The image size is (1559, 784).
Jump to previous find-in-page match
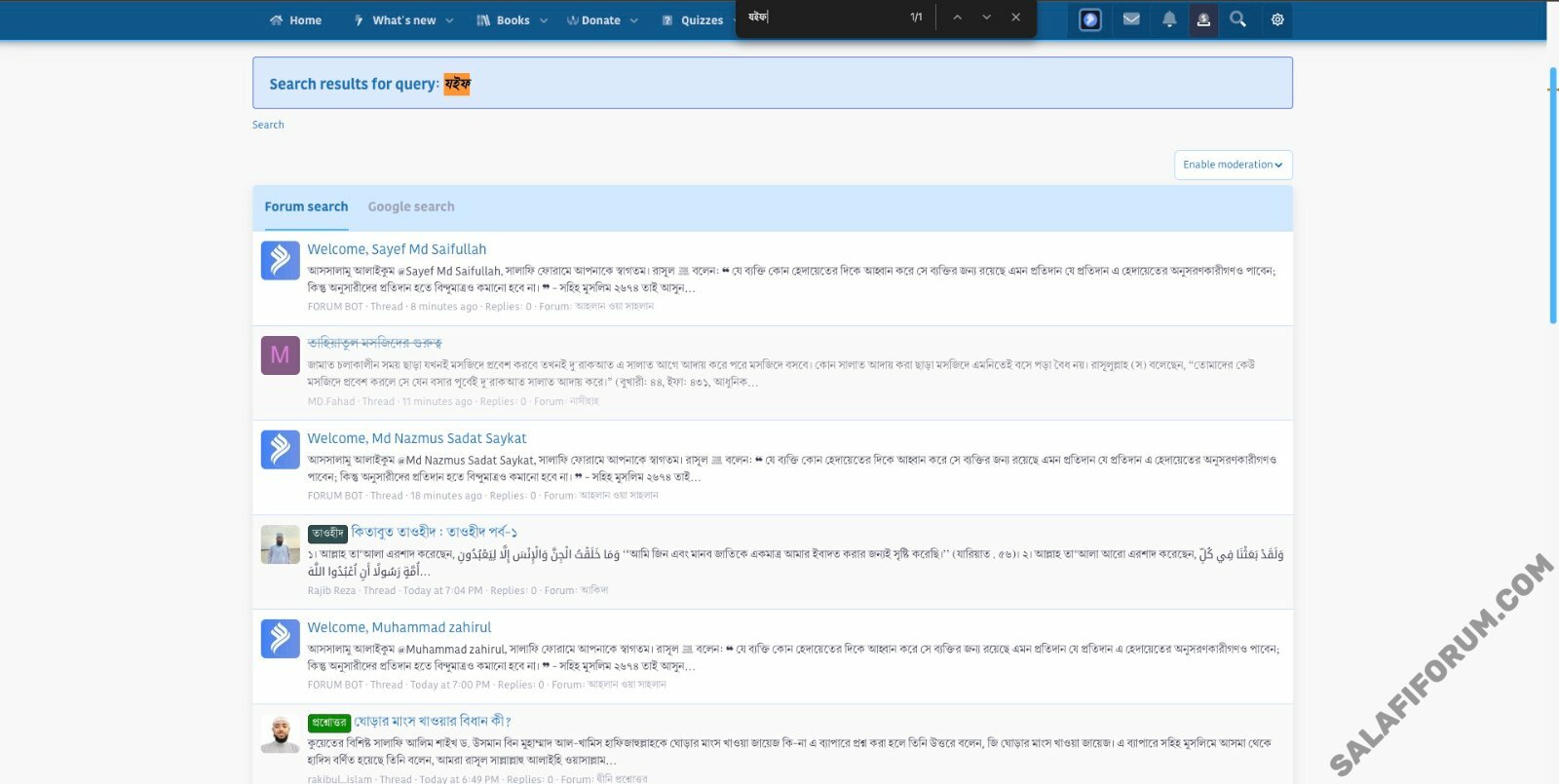coord(957,18)
